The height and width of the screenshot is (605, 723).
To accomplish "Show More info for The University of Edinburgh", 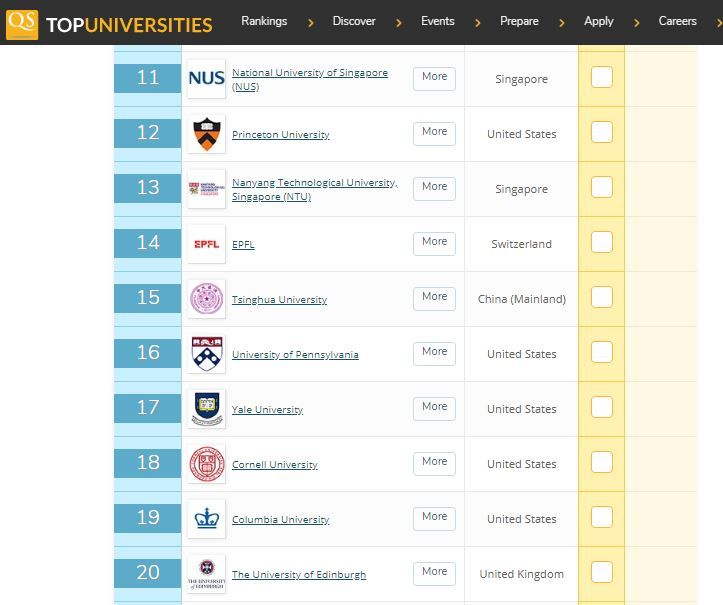I will [434, 572].
